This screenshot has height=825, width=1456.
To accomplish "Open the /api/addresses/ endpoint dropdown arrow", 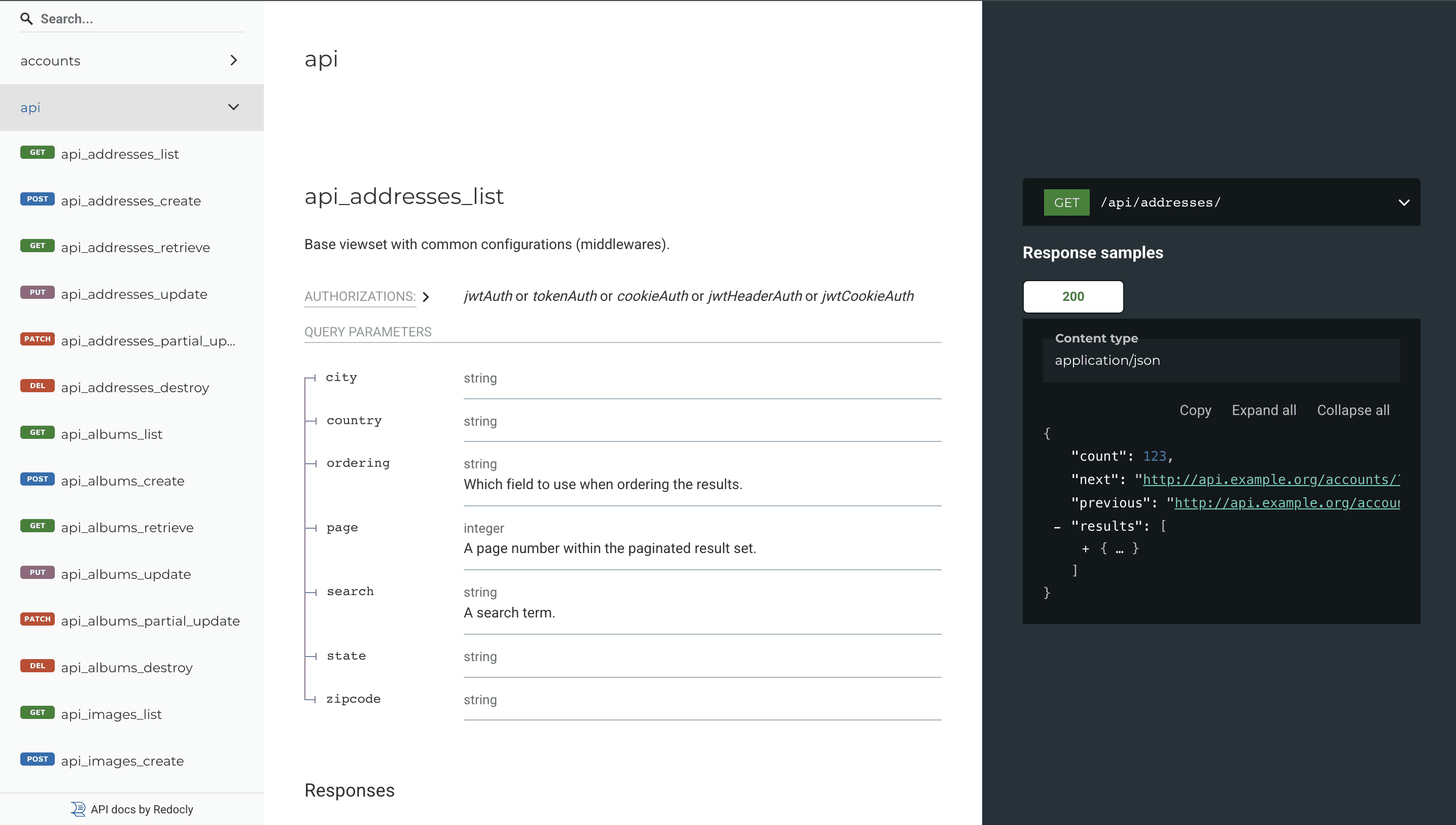I will pos(1403,203).
